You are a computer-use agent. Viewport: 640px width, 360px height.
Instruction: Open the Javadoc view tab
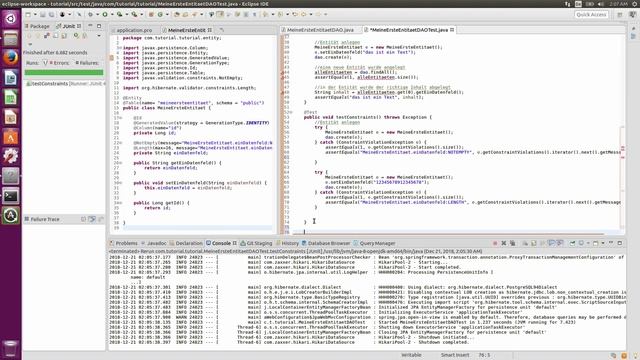click(x=154, y=243)
